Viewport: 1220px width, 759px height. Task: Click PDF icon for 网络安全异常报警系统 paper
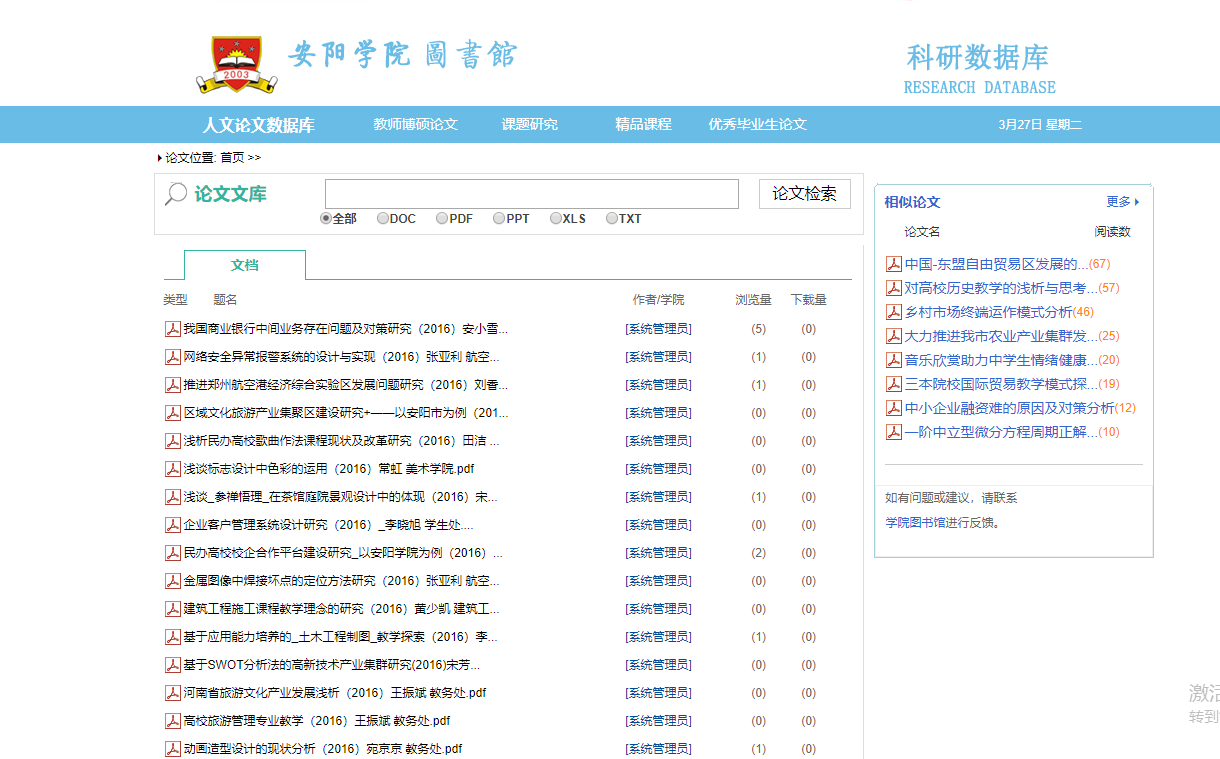tap(173, 357)
